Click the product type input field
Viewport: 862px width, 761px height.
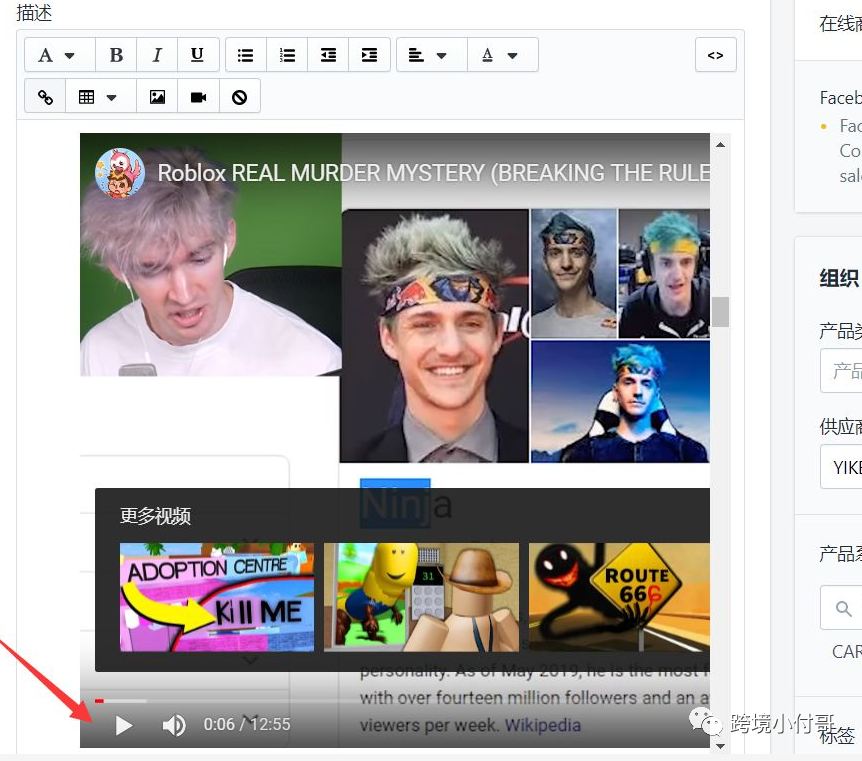point(841,371)
